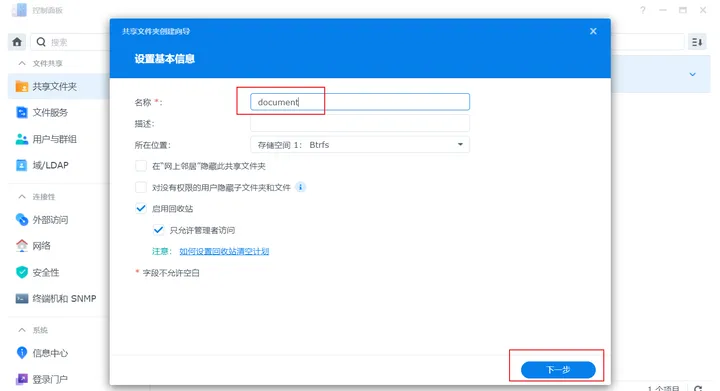Viewport: 720px width, 391px height.
Task: Open the 所在位置 storage volume dropdown
Action: (x=360, y=145)
